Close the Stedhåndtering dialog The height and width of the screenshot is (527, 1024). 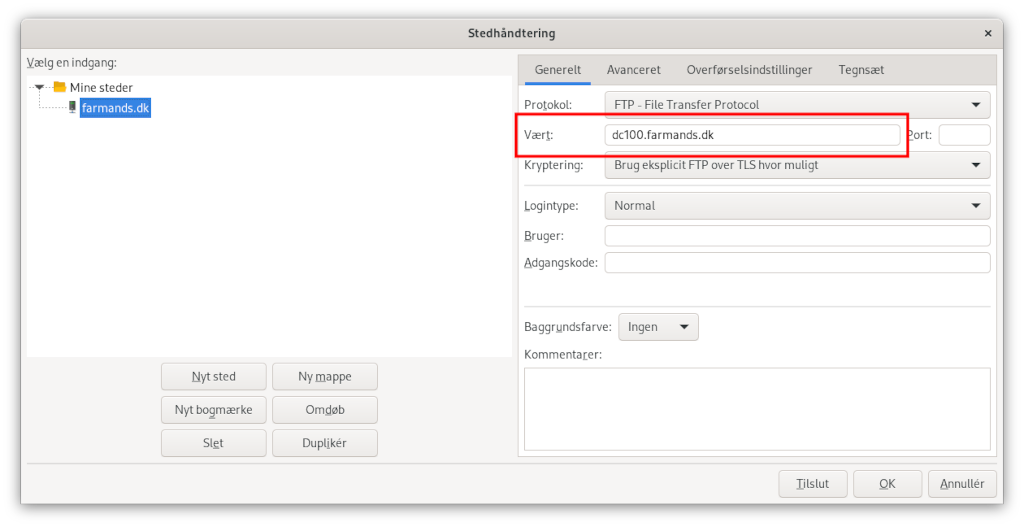point(988,33)
